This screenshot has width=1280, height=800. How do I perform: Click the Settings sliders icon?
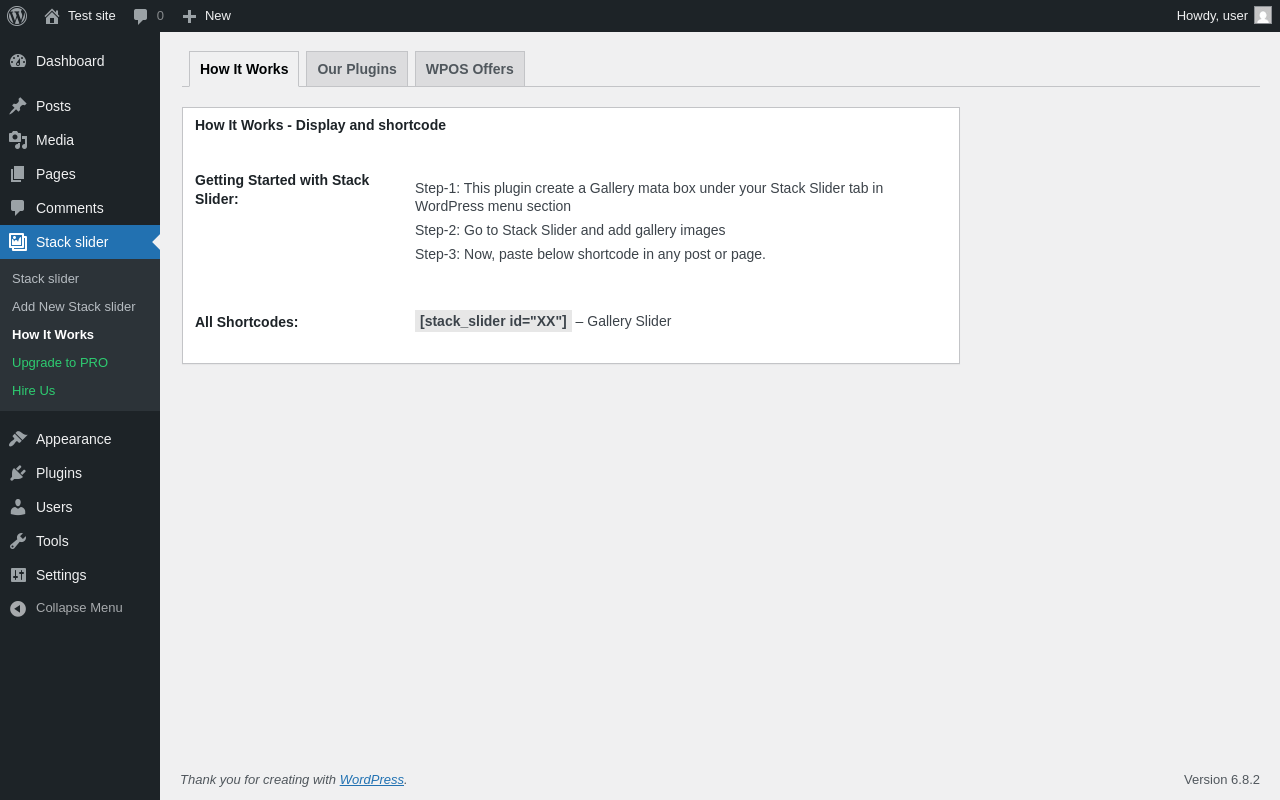pos(18,575)
